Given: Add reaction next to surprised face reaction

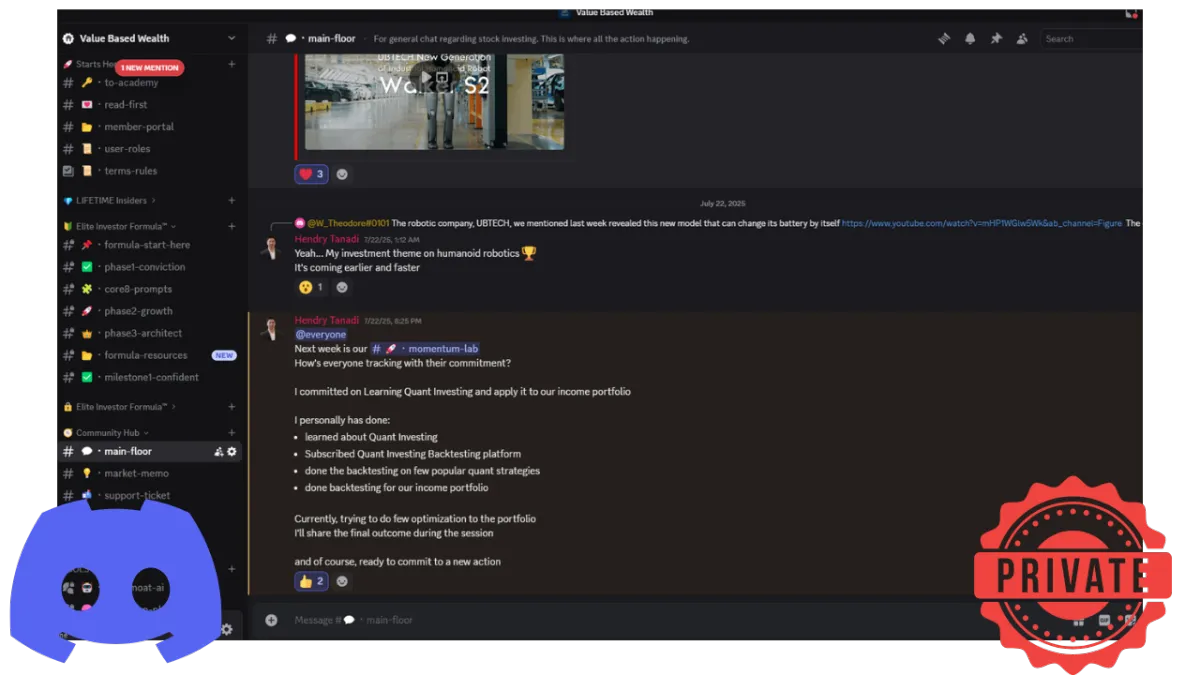Looking at the screenshot, I should (342, 287).
